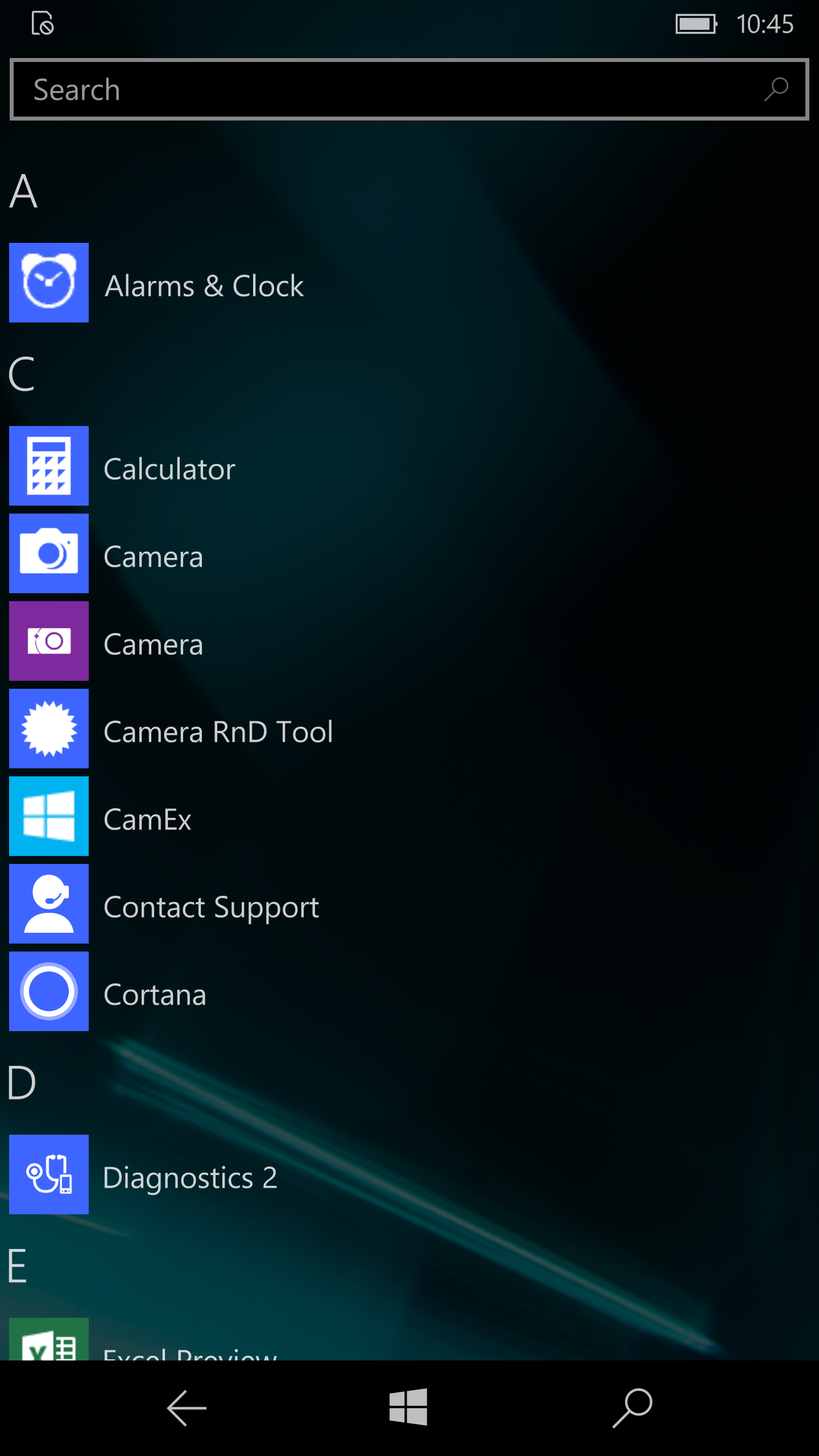Launch the Cortana ring icon
Screen dimensions: 819x1456
[49, 991]
